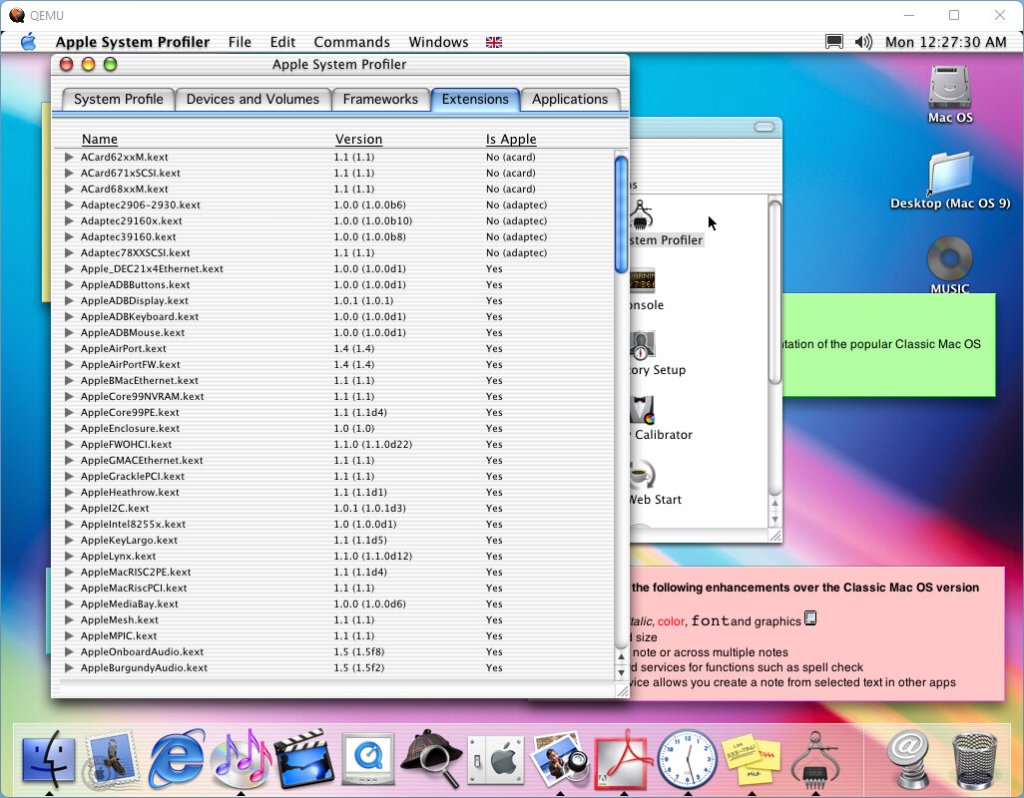Viewport: 1024px width, 798px height.
Task: Click the volume icon in menu bar
Action: (864, 42)
